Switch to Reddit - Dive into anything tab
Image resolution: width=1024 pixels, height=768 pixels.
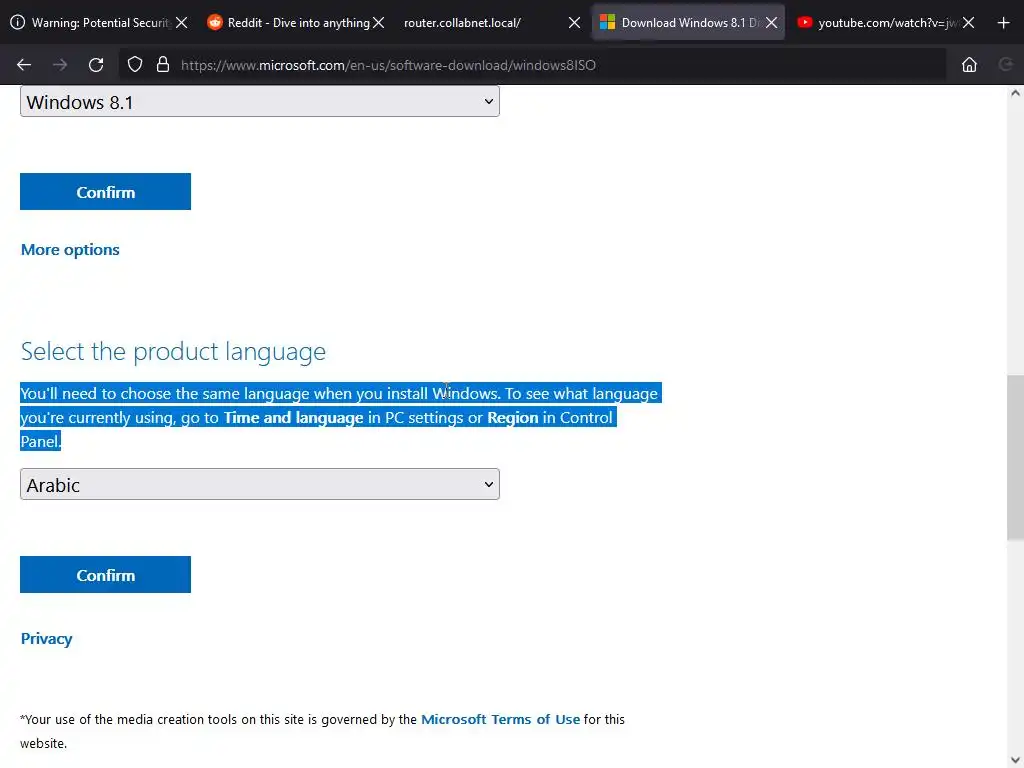click(298, 23)
